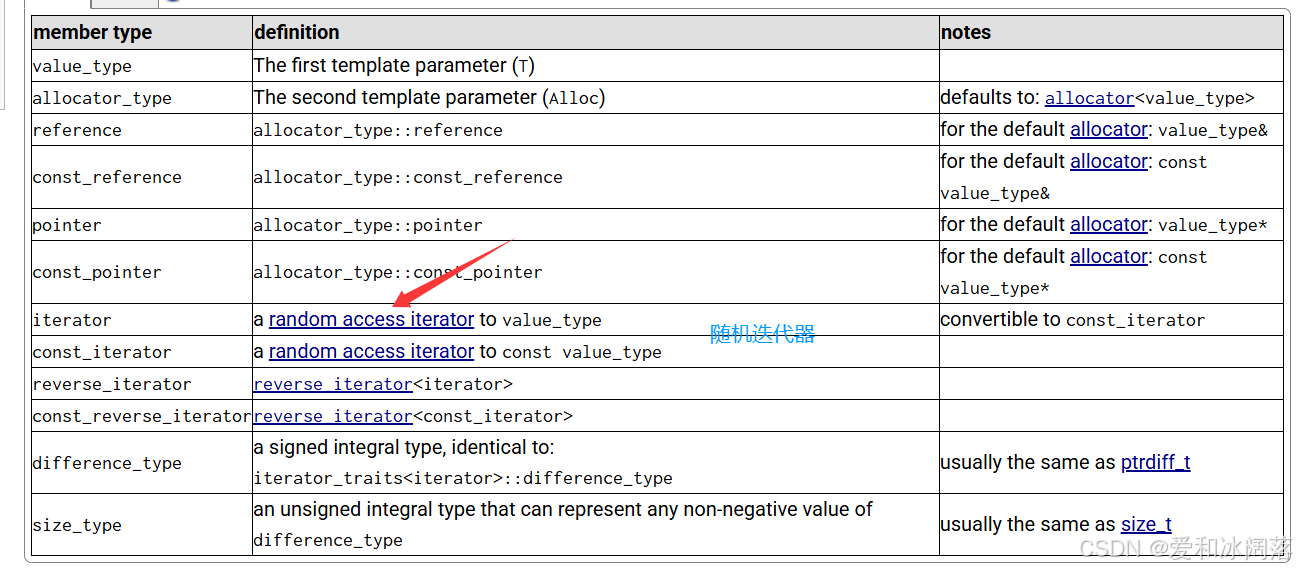Follow allocator link in the pointer row
Image resolution: width=1297 pixels, height=570 pixels.
pos(1109,224)
